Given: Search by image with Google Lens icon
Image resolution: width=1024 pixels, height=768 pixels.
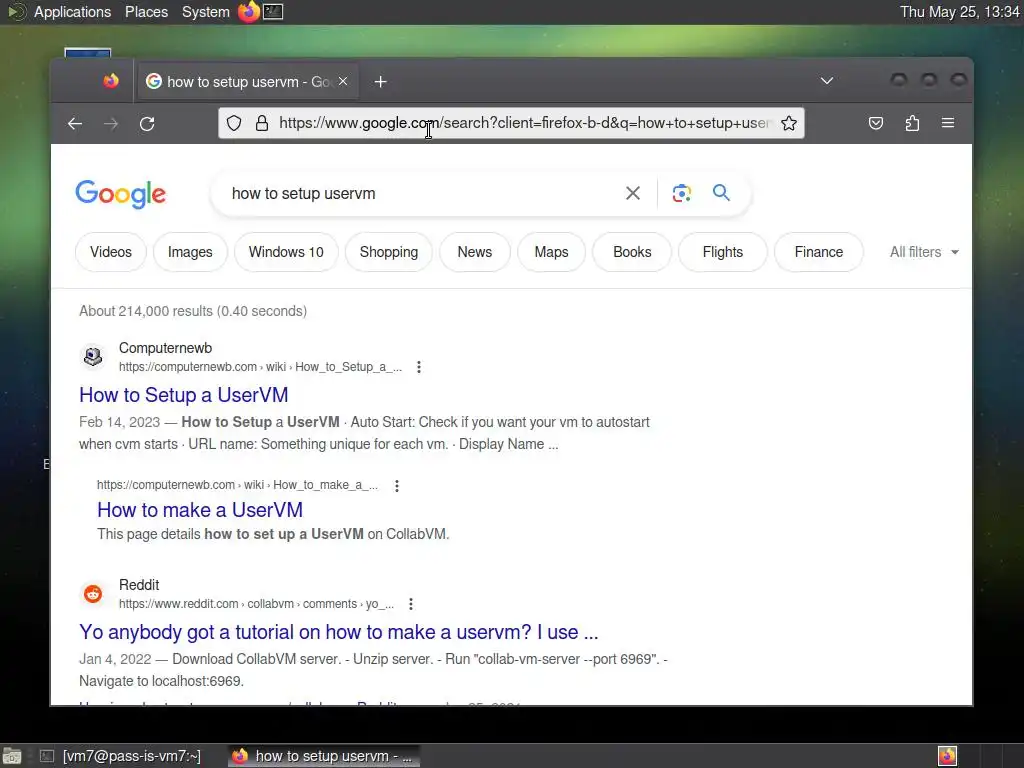Looking at the screenshot, I should (681, 193).
